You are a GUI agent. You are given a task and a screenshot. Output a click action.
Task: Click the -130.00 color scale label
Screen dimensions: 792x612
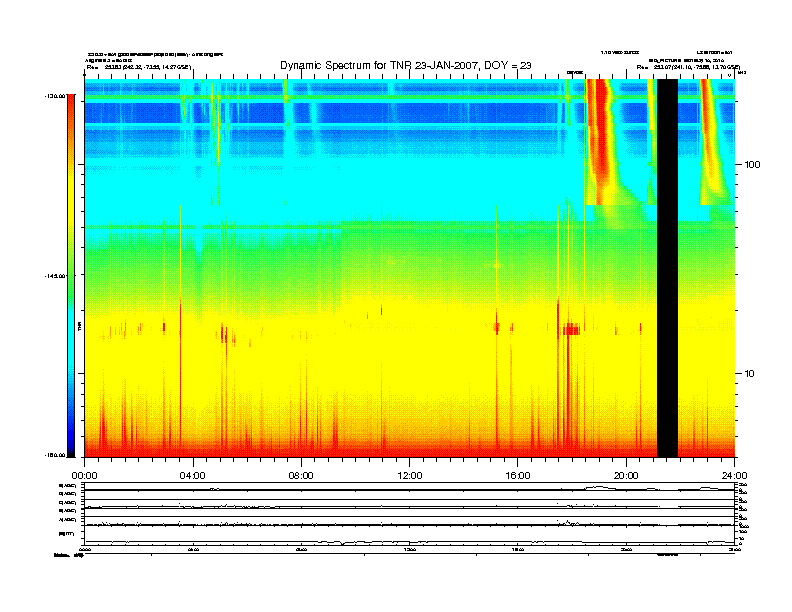coord(55,95)
